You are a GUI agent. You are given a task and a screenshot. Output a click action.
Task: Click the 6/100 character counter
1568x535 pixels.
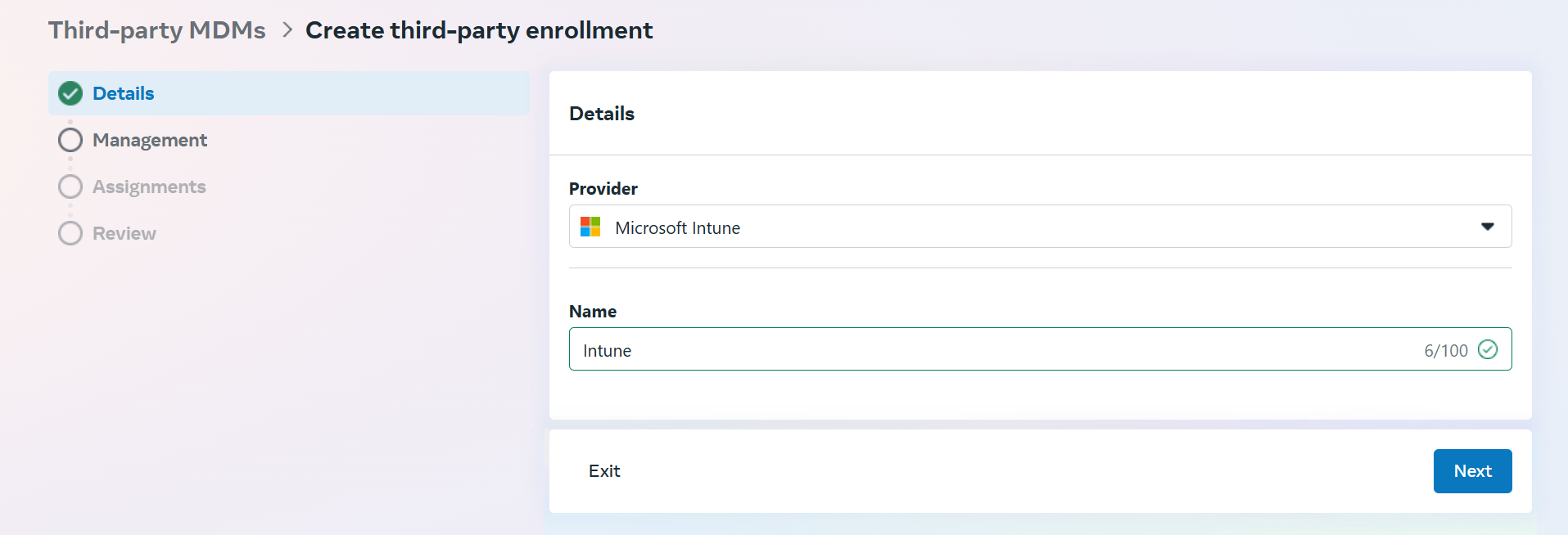tap(1445, 349)
